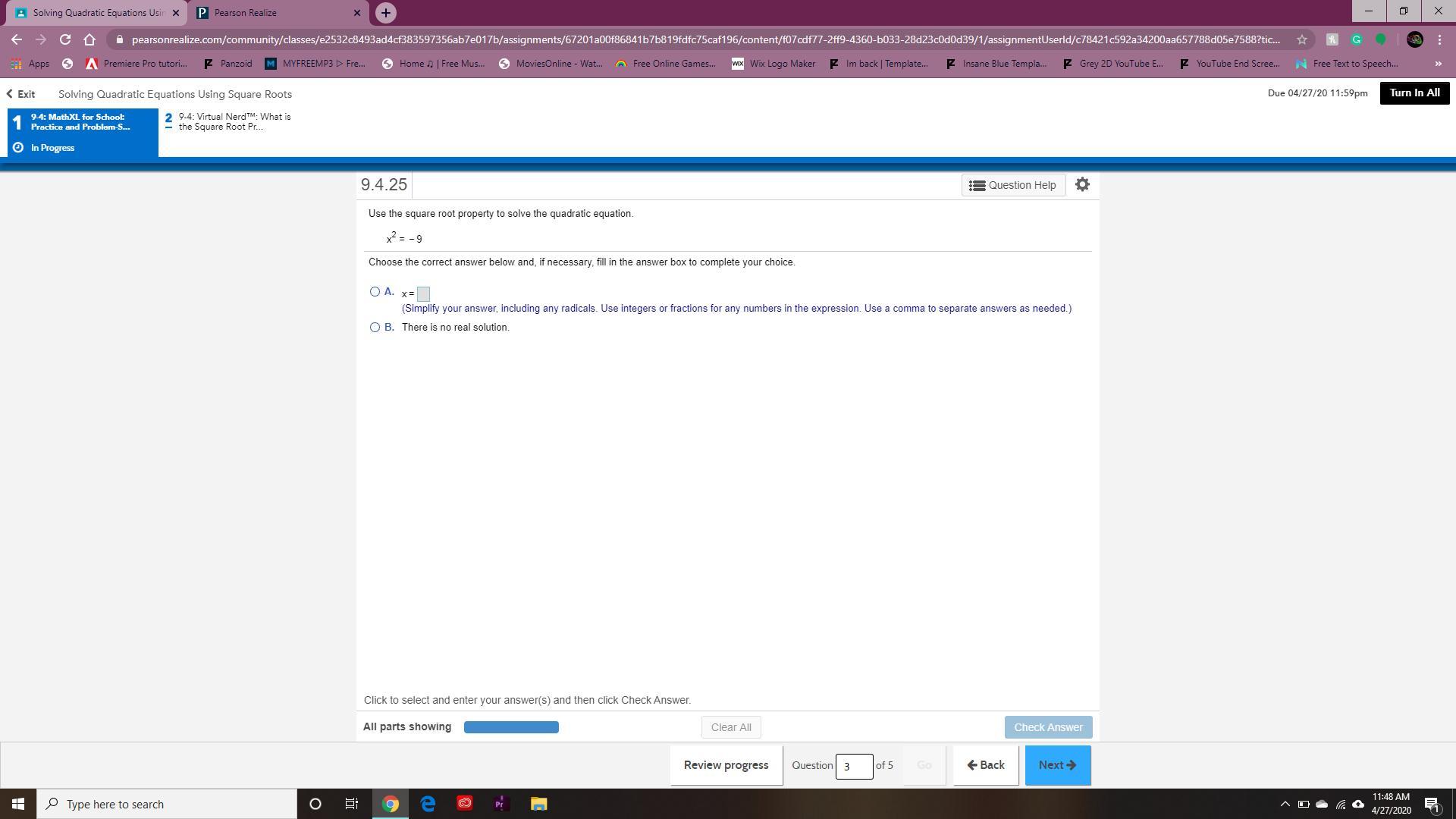This screenshot has height=819, width=1456.
Task: Open the settings gear icon
Action: pyautogui.click(x=1082, y=184)
